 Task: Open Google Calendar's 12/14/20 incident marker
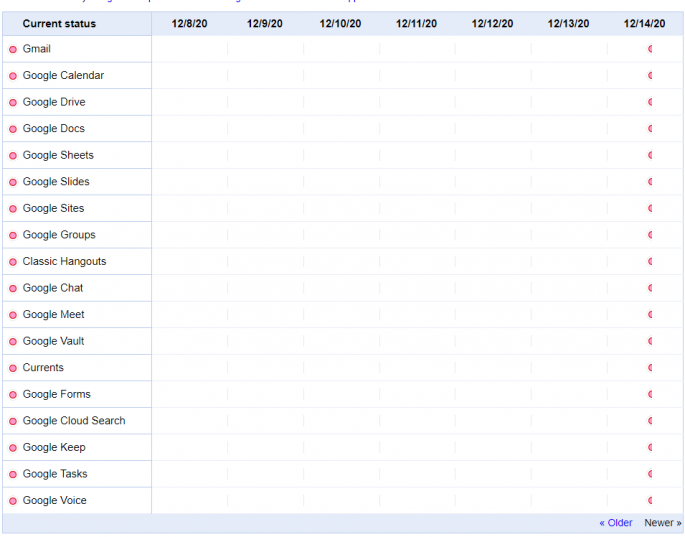650,75
